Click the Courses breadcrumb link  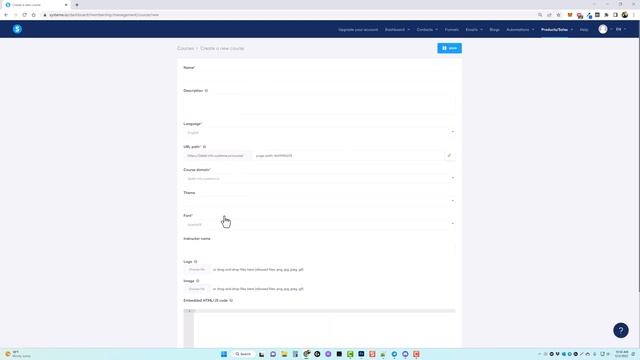[185, 48]
